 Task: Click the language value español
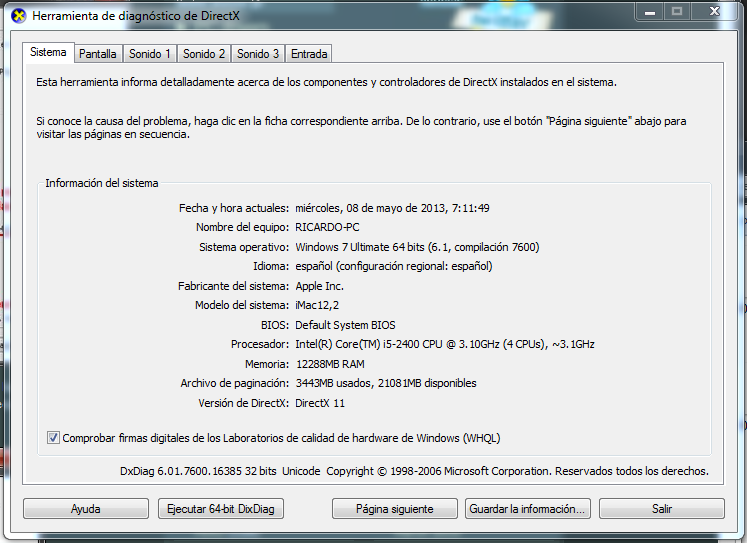[x=394, y=266]
